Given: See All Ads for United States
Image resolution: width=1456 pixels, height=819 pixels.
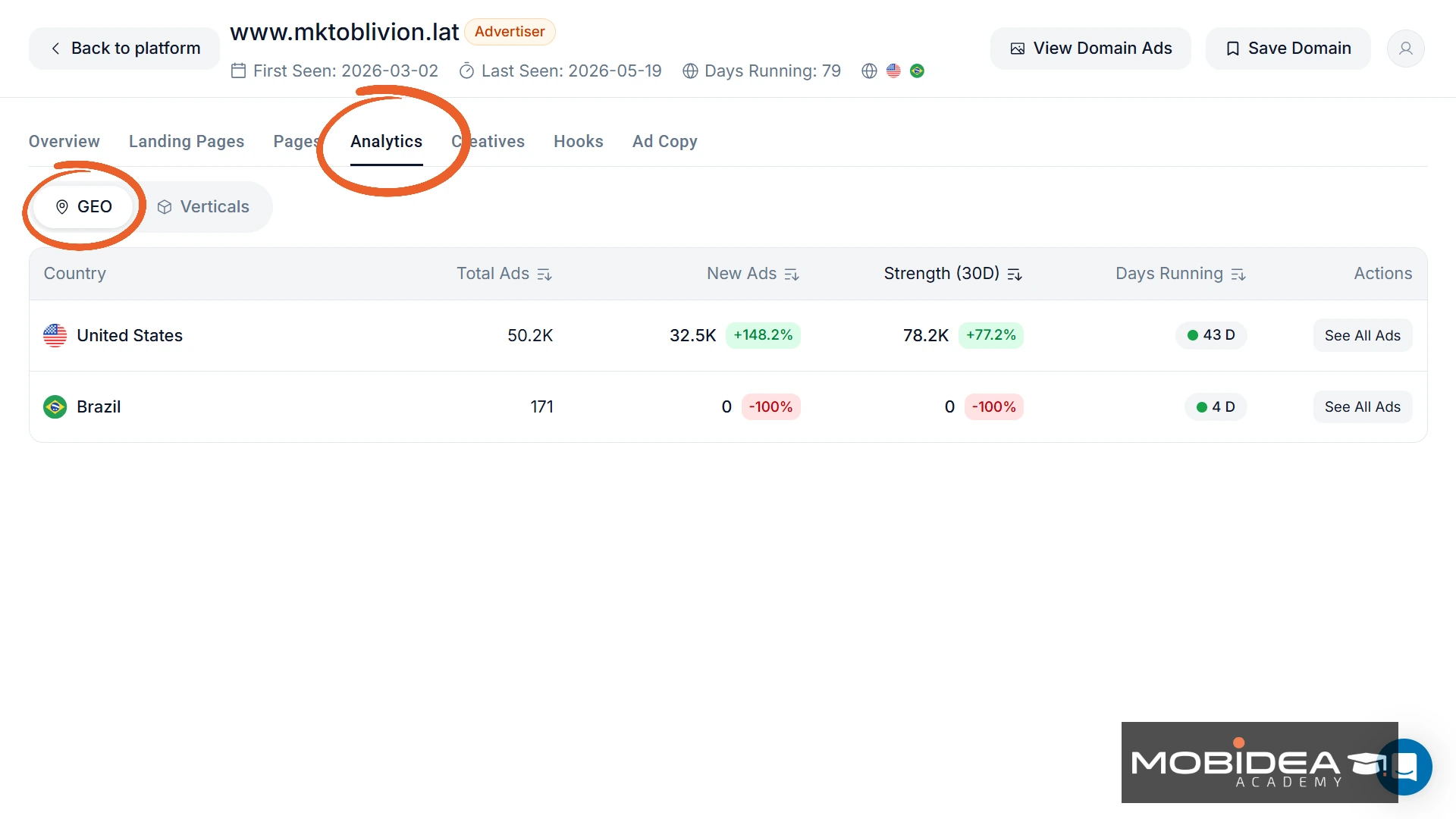Looking at the screenshot, I should click(x=1363, y=335).
